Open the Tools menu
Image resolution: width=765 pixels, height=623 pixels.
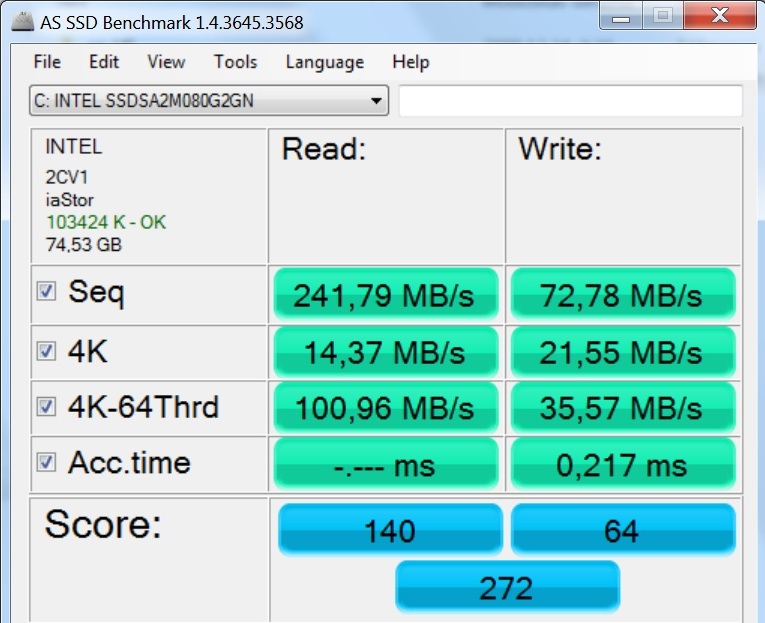tap(236, 62)
